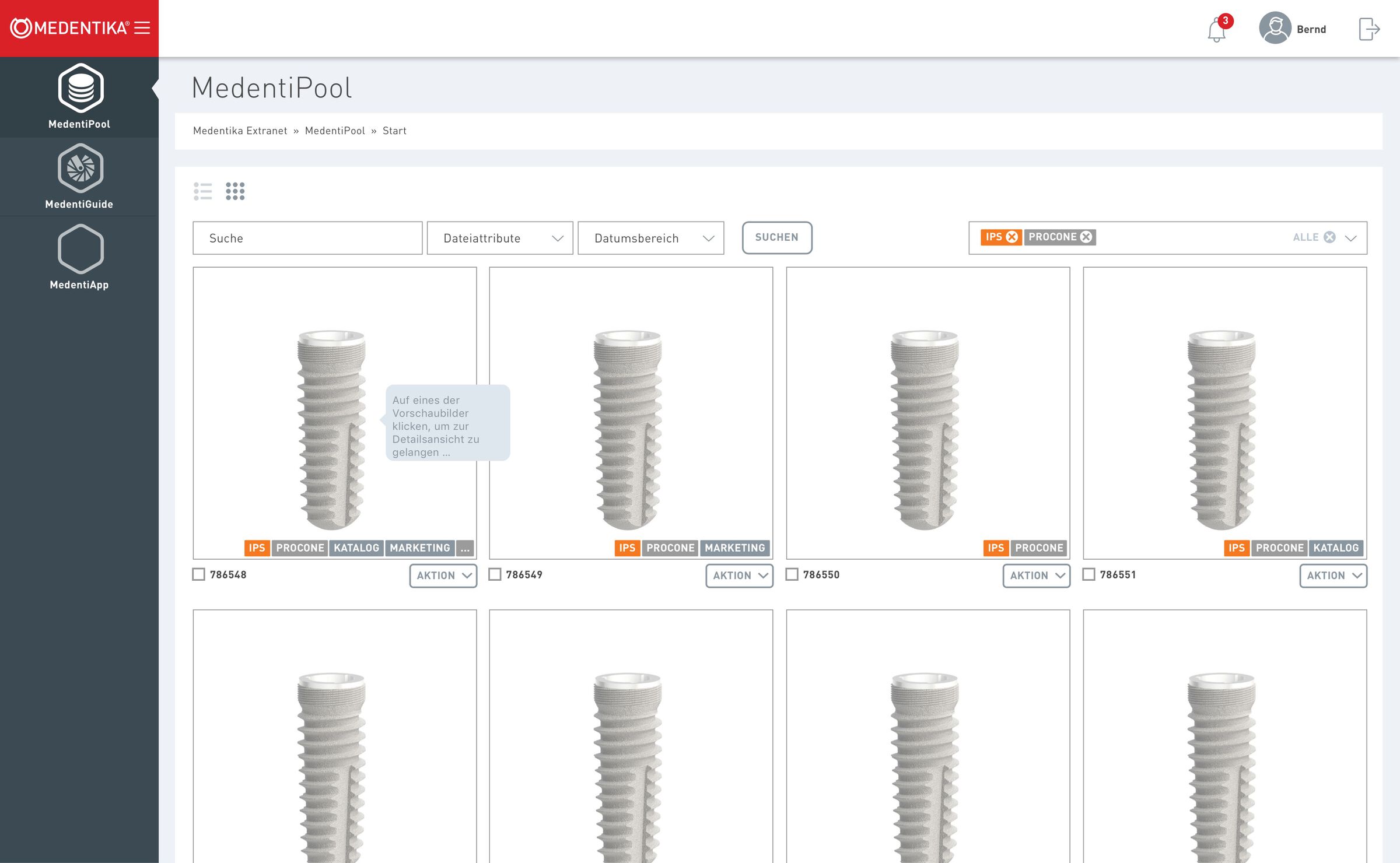Click Bernd's user avatar icon
The width and height of the screenshot is (1400, 863).
1275,29
